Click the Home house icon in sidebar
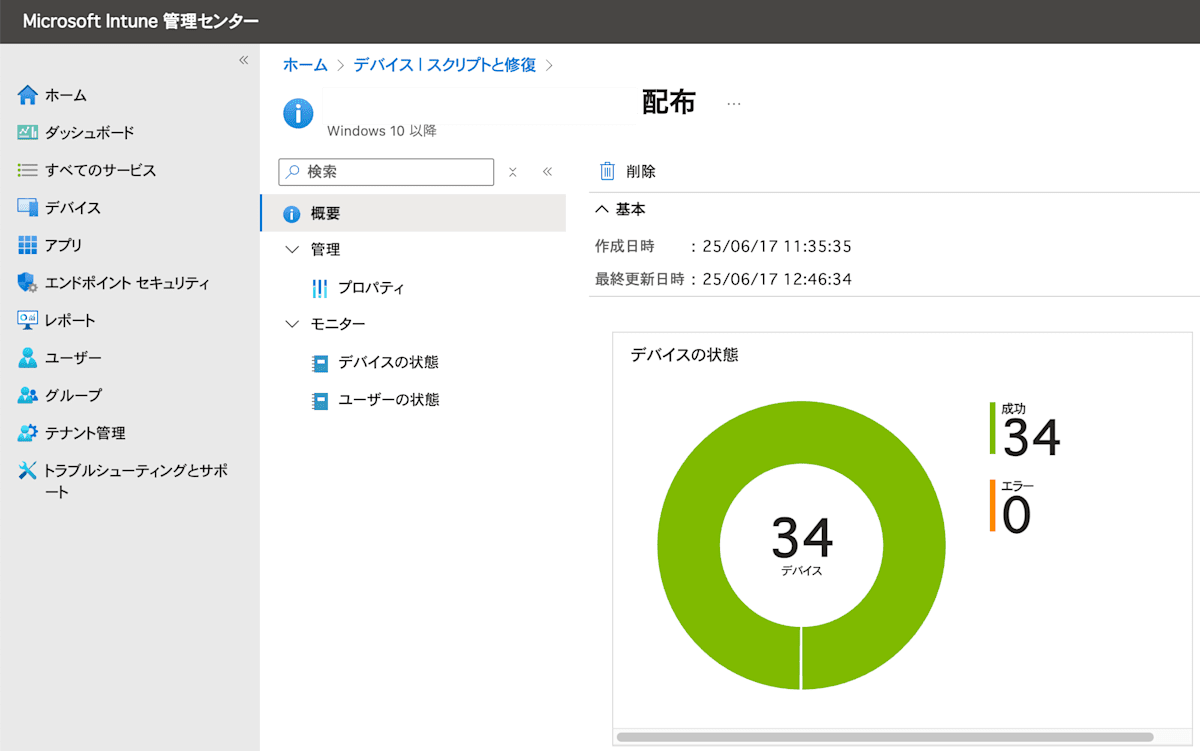This screenshot has height=751, width=1200. point(27,95)
